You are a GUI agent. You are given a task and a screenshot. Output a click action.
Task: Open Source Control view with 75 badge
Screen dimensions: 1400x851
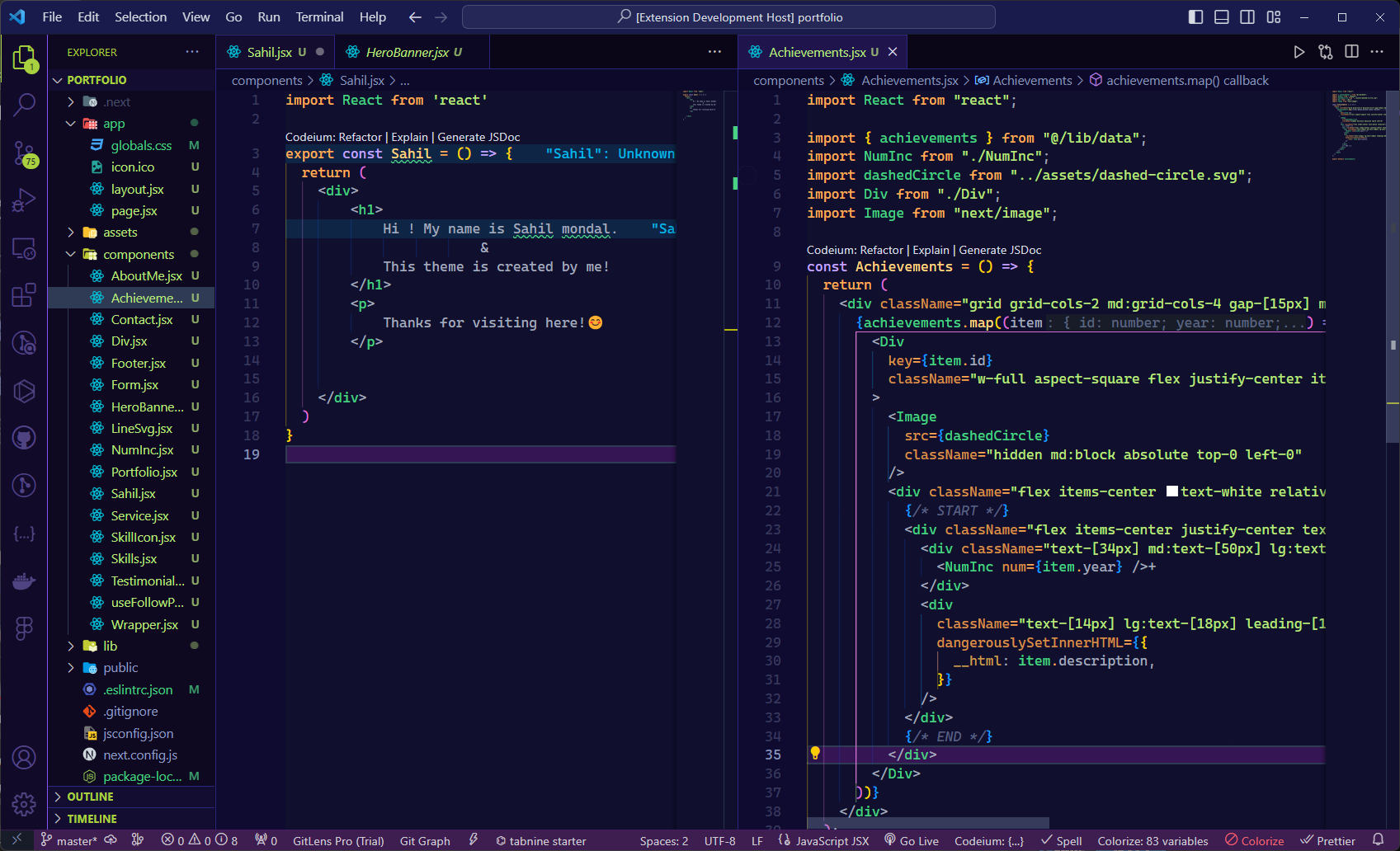pos(25,153)
